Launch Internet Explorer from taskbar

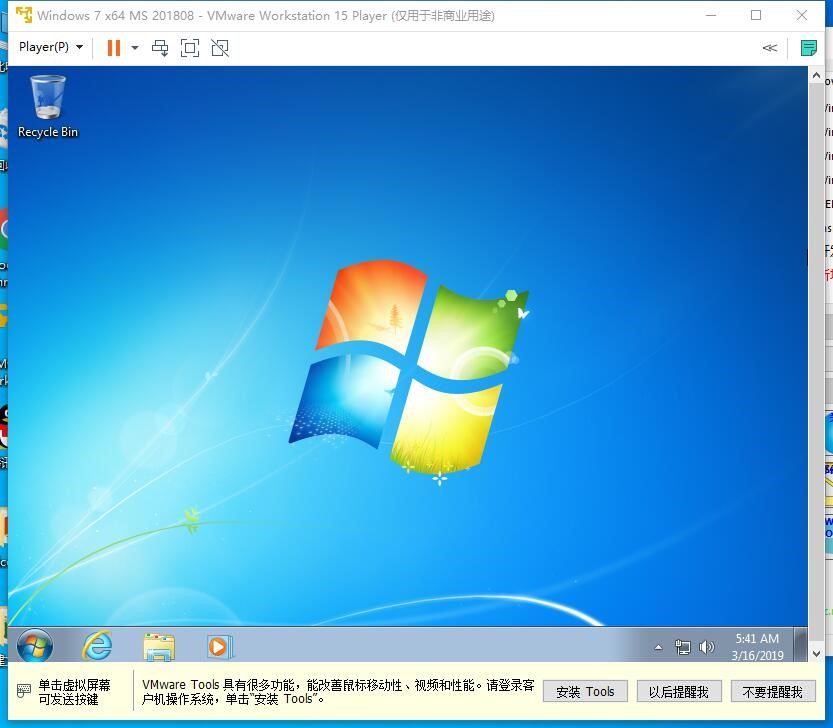click(97, 646)
